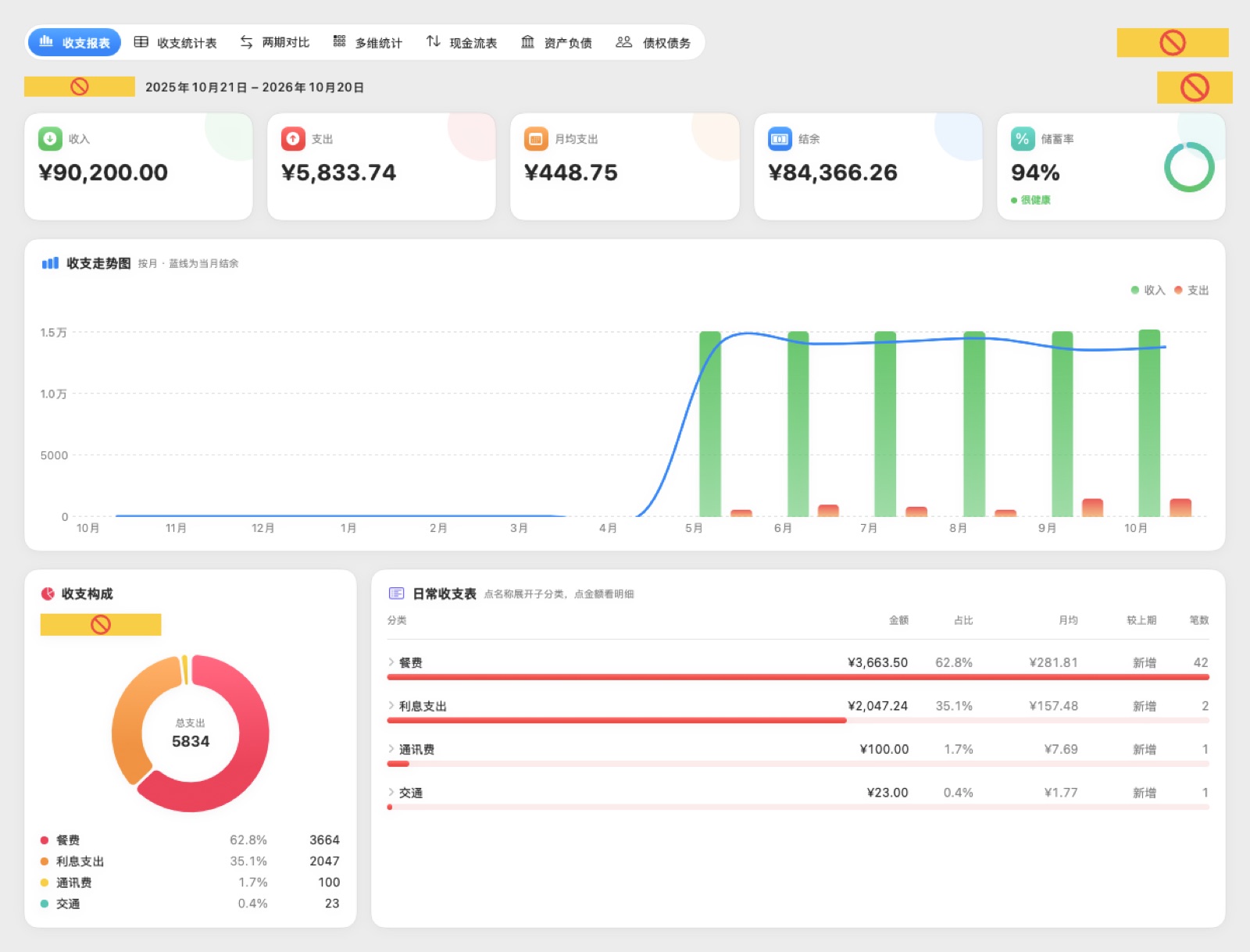1250x952 pixels.
Task: Click the 5月 green income bar
Action: point(710,424)
